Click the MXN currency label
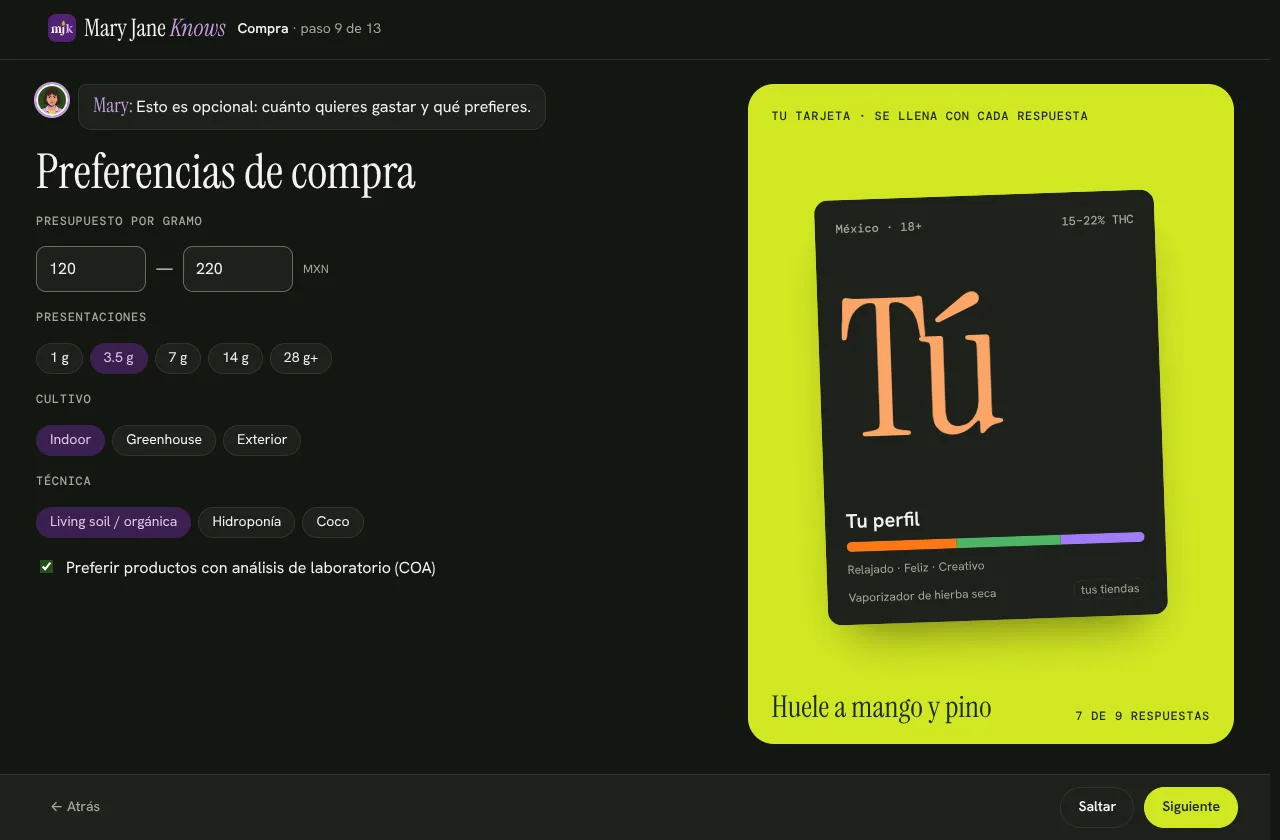This screenshot has height=840, width=1280. [x=316, y=269]
